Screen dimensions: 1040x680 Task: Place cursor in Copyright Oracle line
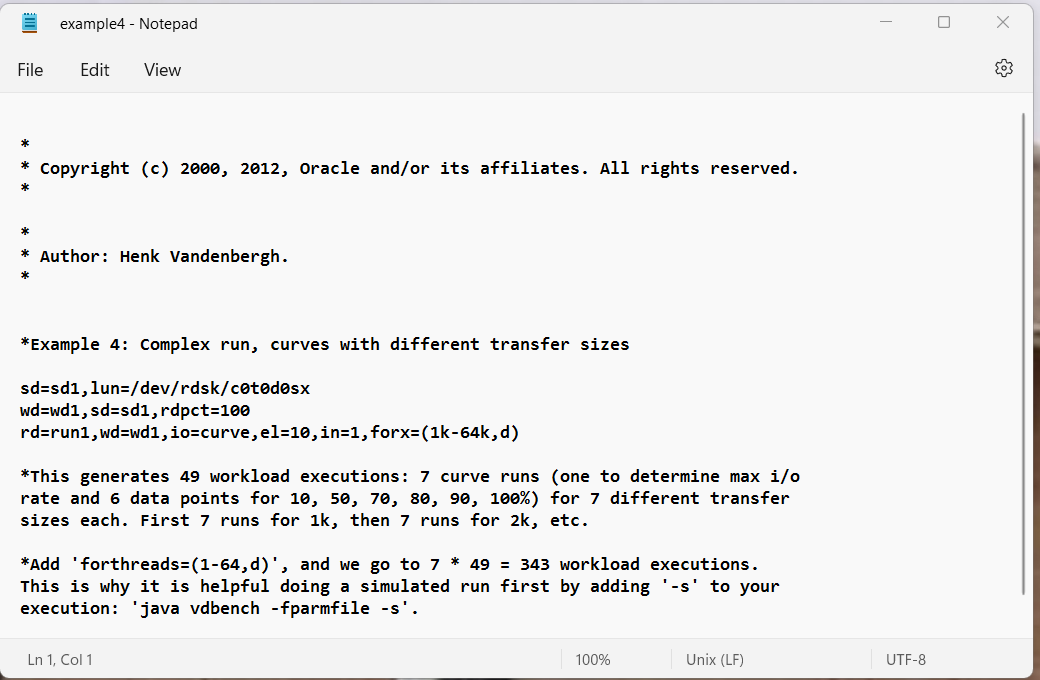tap(409, 169)
